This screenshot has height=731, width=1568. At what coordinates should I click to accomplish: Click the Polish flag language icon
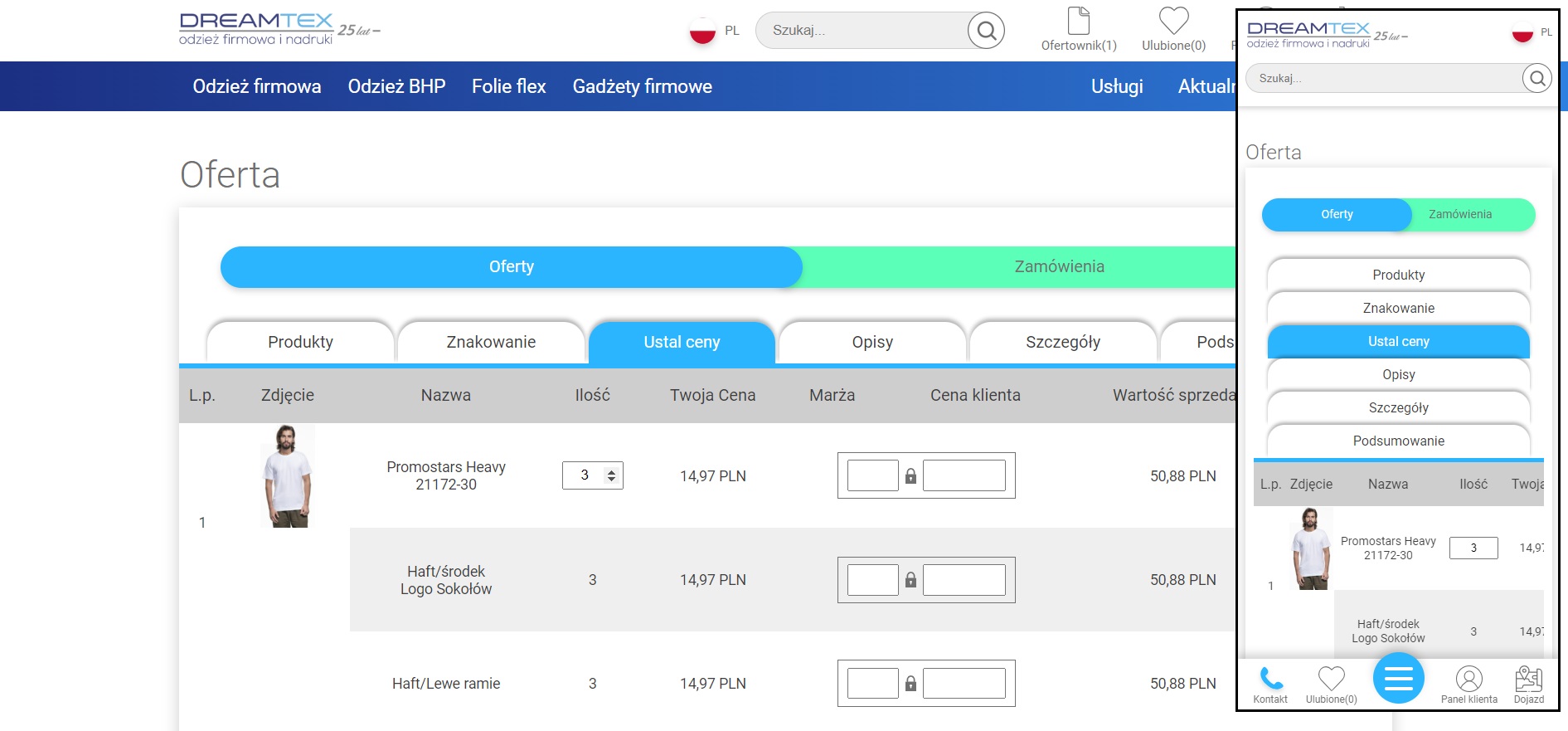[702, 31]
